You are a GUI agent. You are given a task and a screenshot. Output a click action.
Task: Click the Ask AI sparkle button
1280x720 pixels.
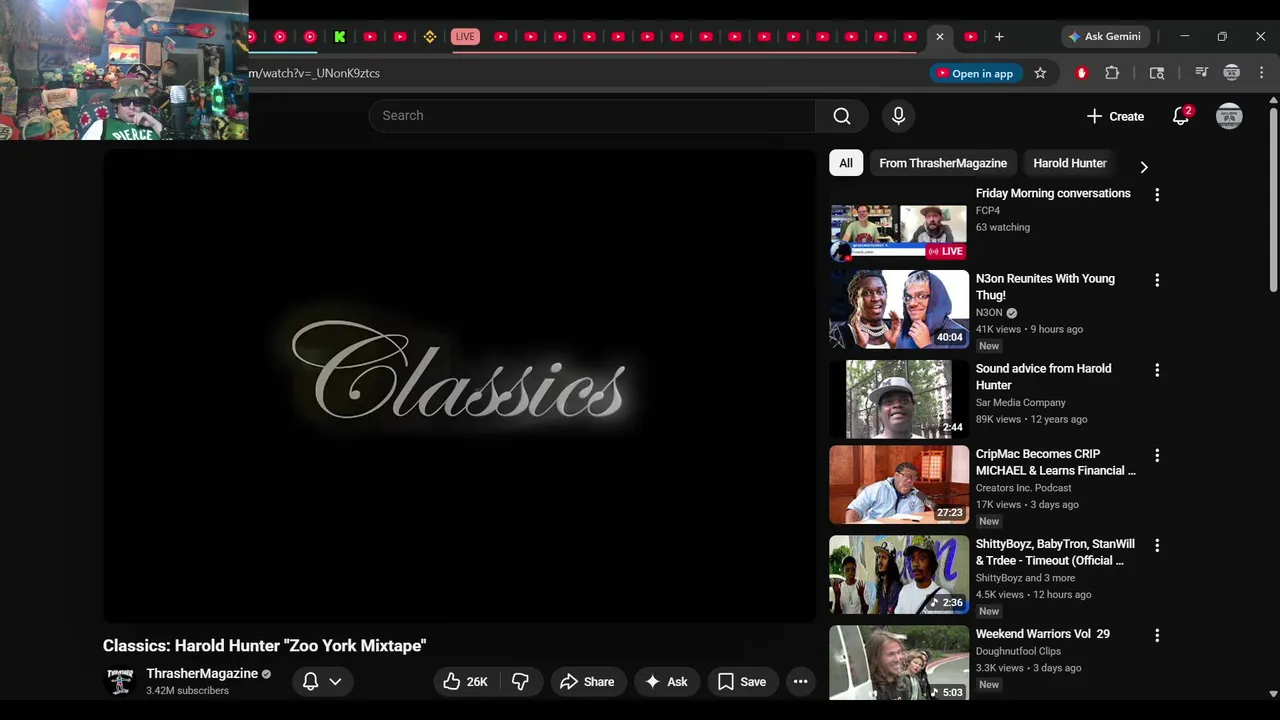click(x=667, y=682)
